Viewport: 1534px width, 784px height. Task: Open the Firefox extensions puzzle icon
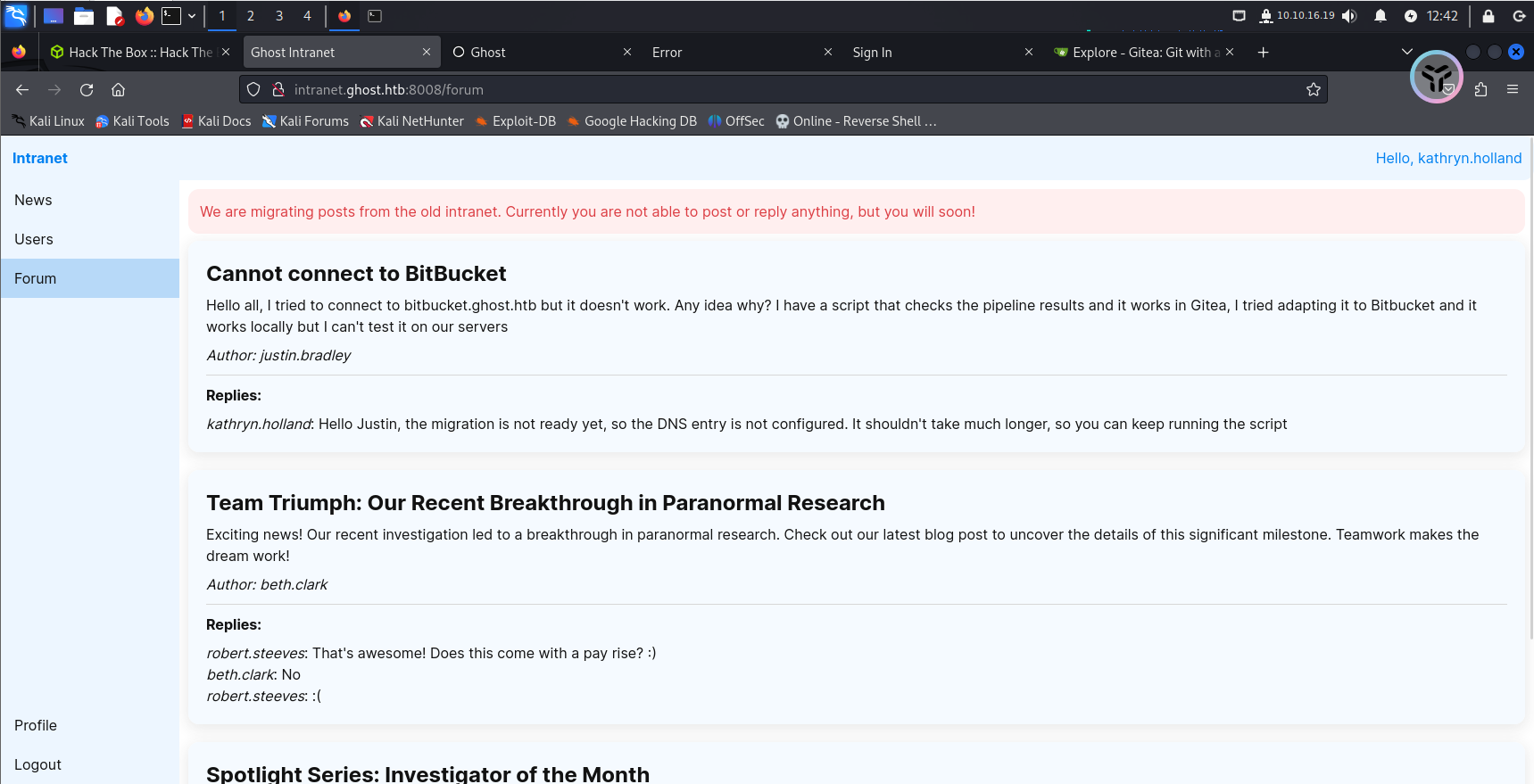(x=1480, y=90)
